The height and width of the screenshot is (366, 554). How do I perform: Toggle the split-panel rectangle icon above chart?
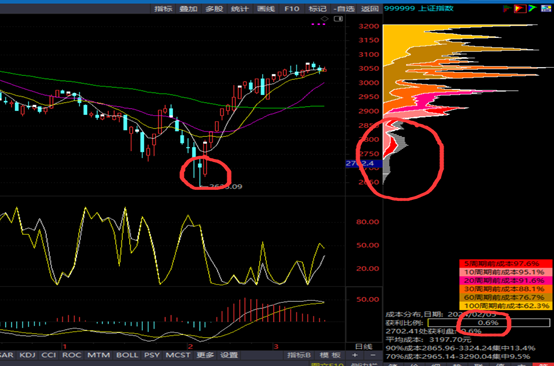tap(338, 19)
